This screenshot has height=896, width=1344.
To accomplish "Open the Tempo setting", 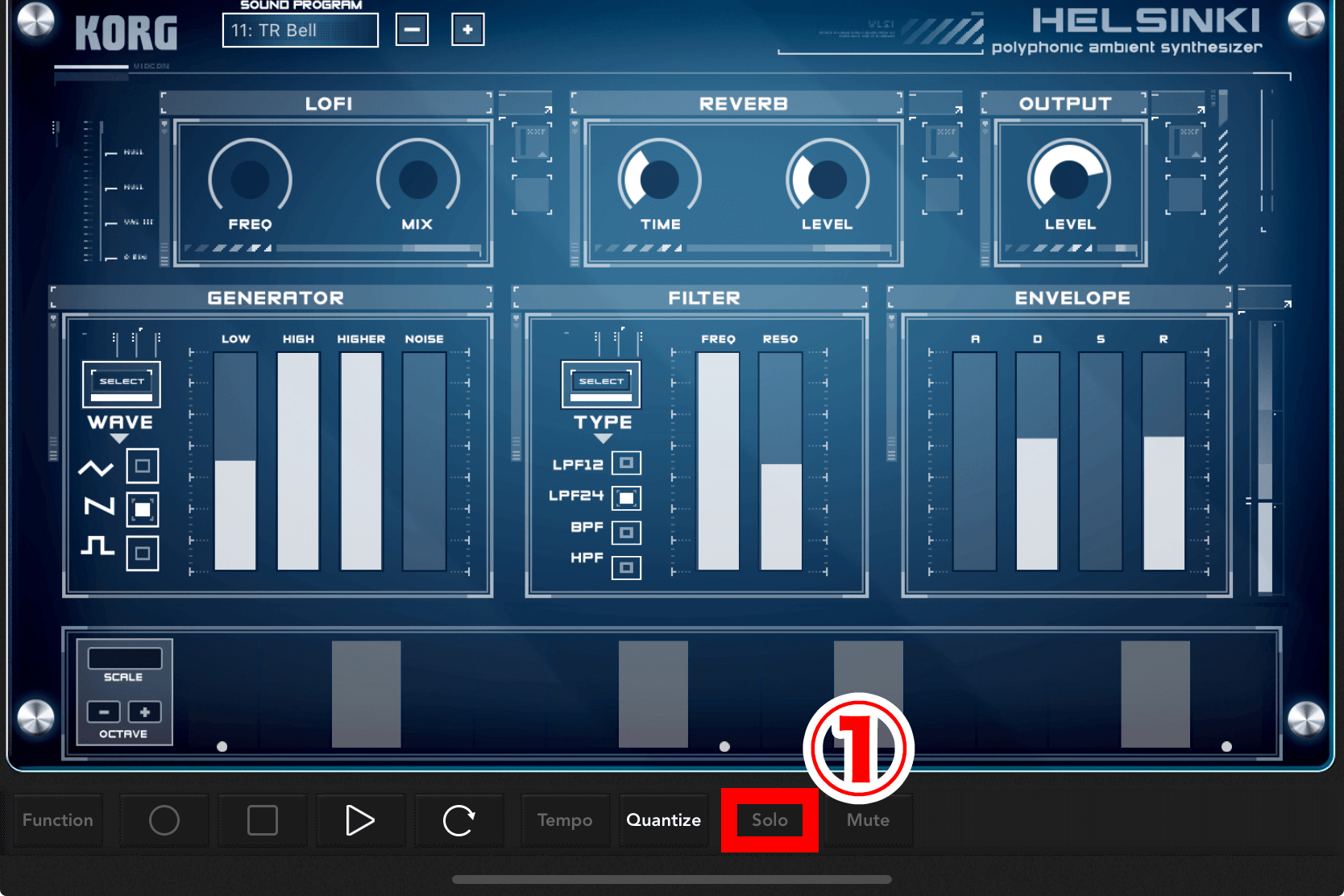I will click(565, 820).
